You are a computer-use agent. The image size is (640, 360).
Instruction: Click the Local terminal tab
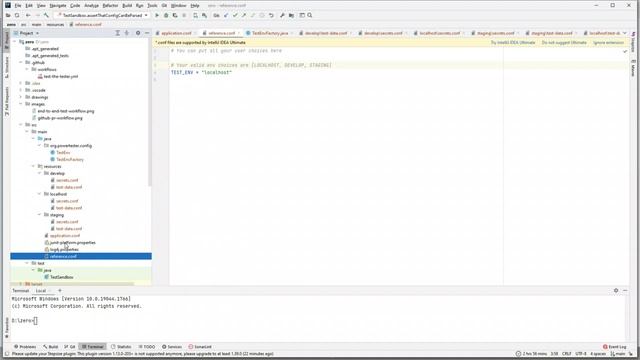coord(41,291)
